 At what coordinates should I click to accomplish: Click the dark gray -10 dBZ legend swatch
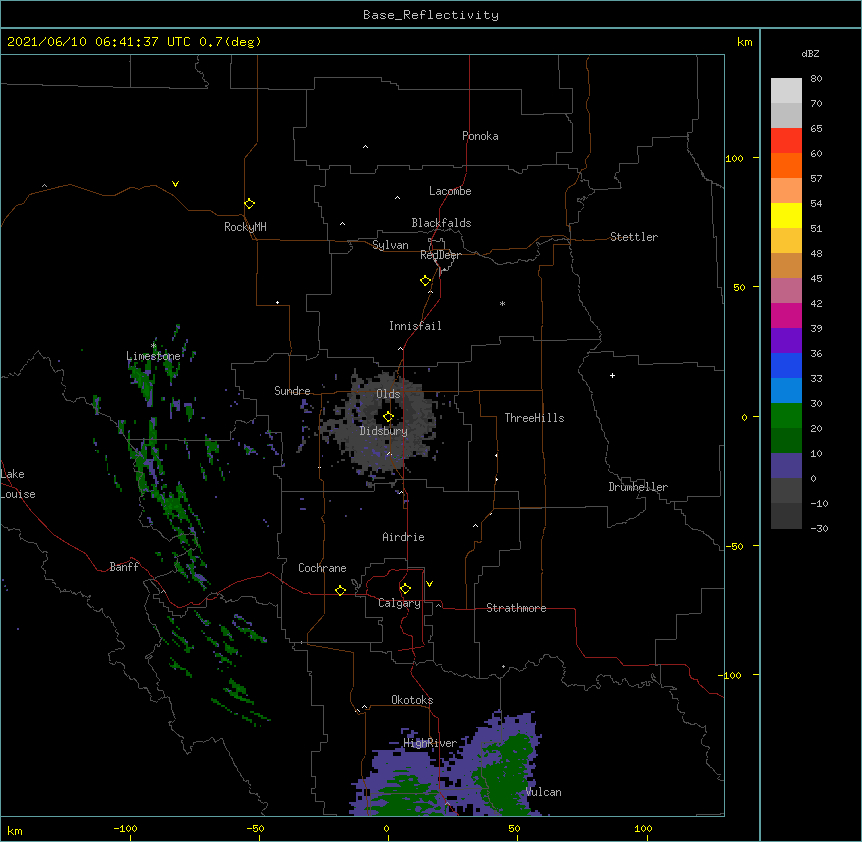click(786, 516)
